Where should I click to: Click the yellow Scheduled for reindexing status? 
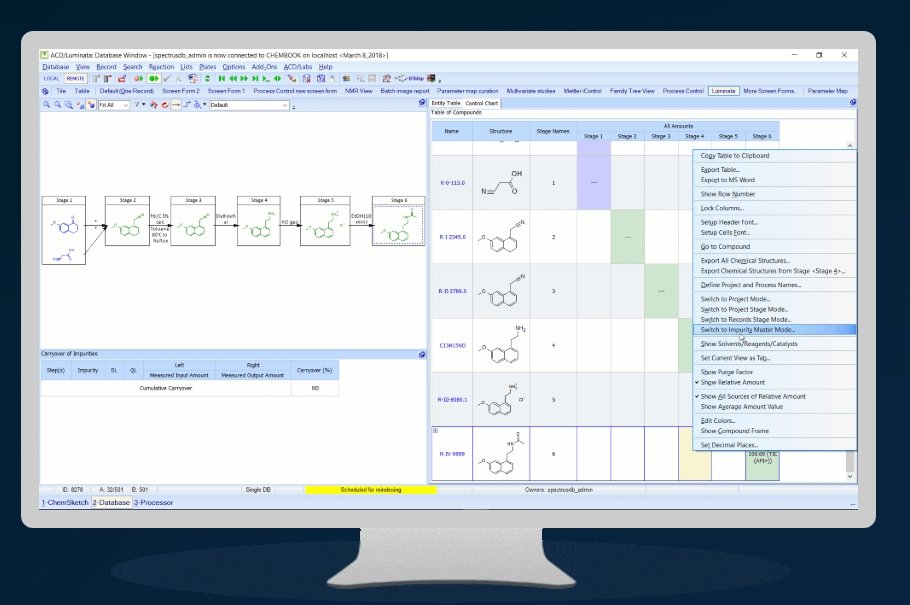pyautogui.click(x=370, y=489)
